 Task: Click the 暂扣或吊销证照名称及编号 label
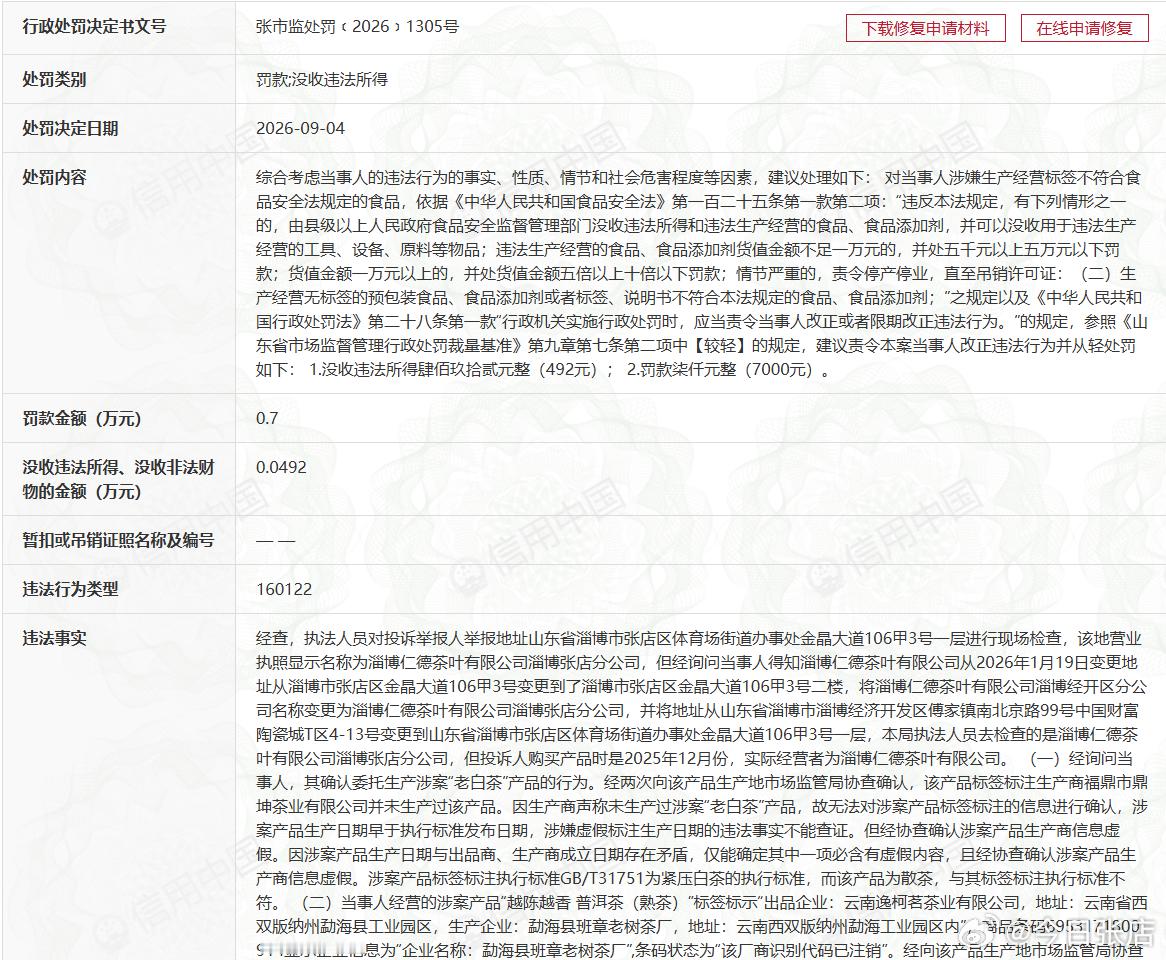pos(118,540)
